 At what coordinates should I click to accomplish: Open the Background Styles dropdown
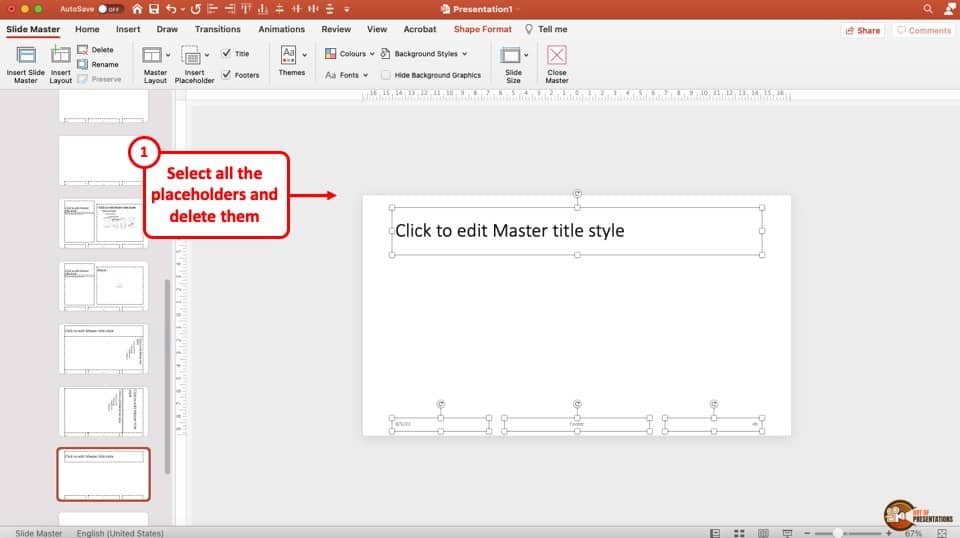[424, 53]
